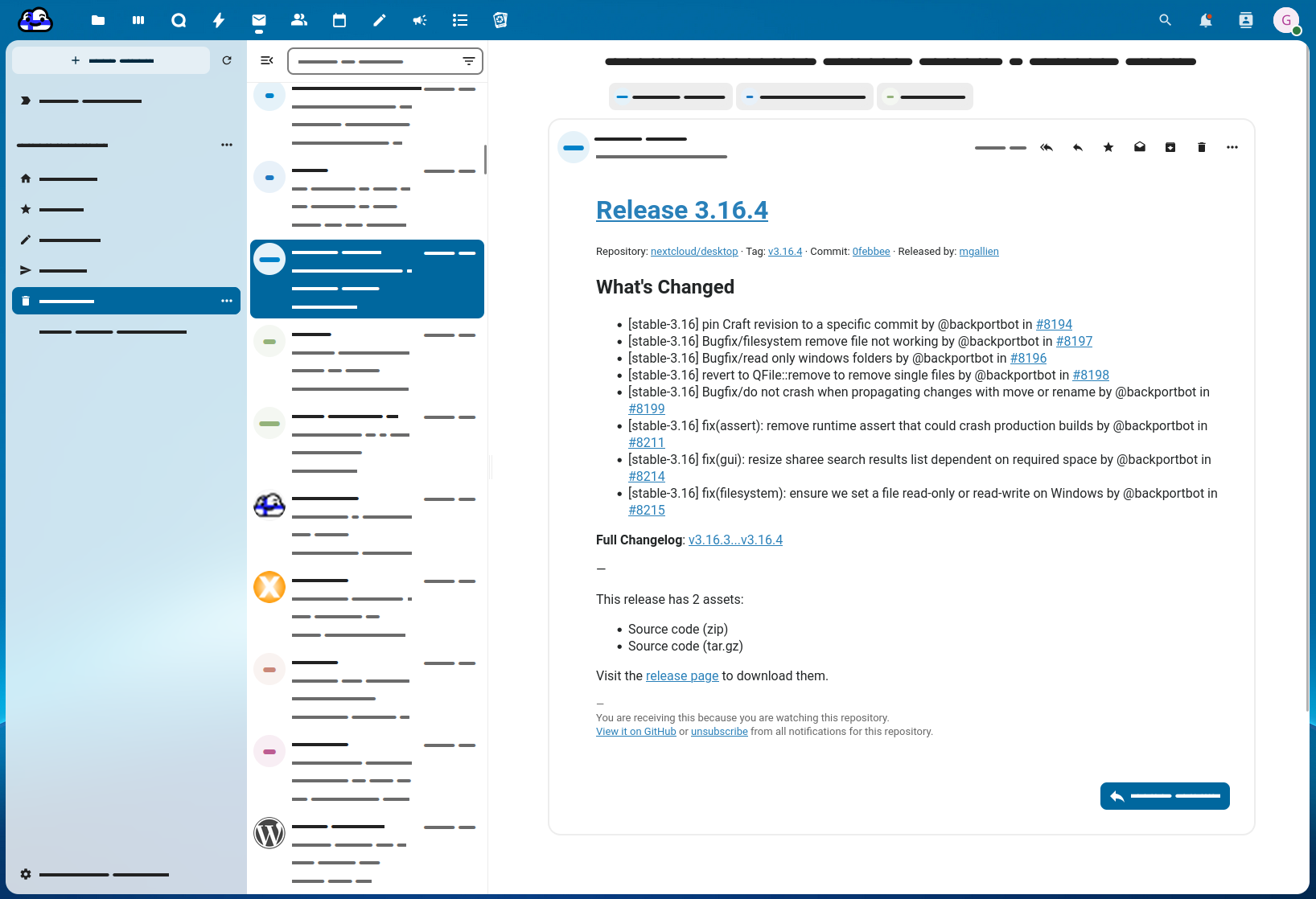This screenshot has width=1316, height=899.
Task: Click View it on GitHub link
Action: [x=636, y=732]
